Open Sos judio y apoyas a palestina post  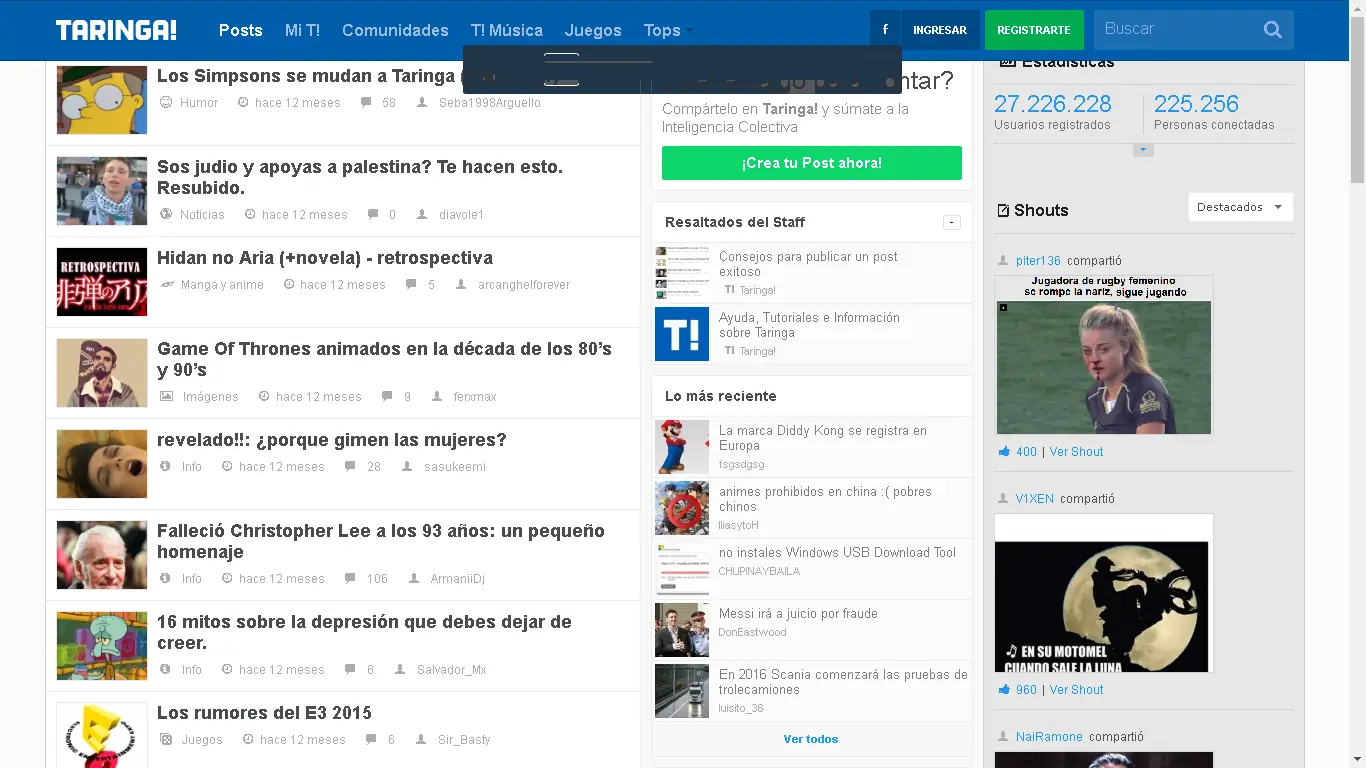(x=360, y=177)
